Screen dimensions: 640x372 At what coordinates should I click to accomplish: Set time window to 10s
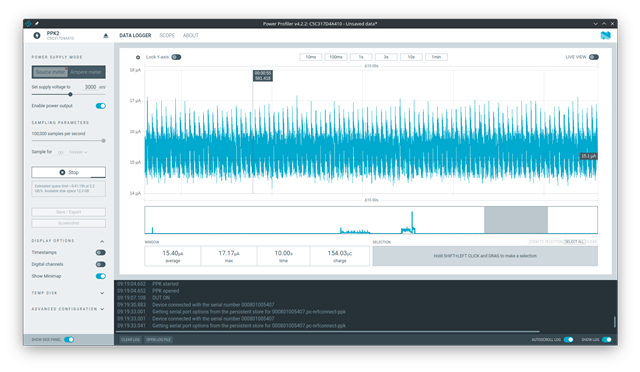point(411,57)
